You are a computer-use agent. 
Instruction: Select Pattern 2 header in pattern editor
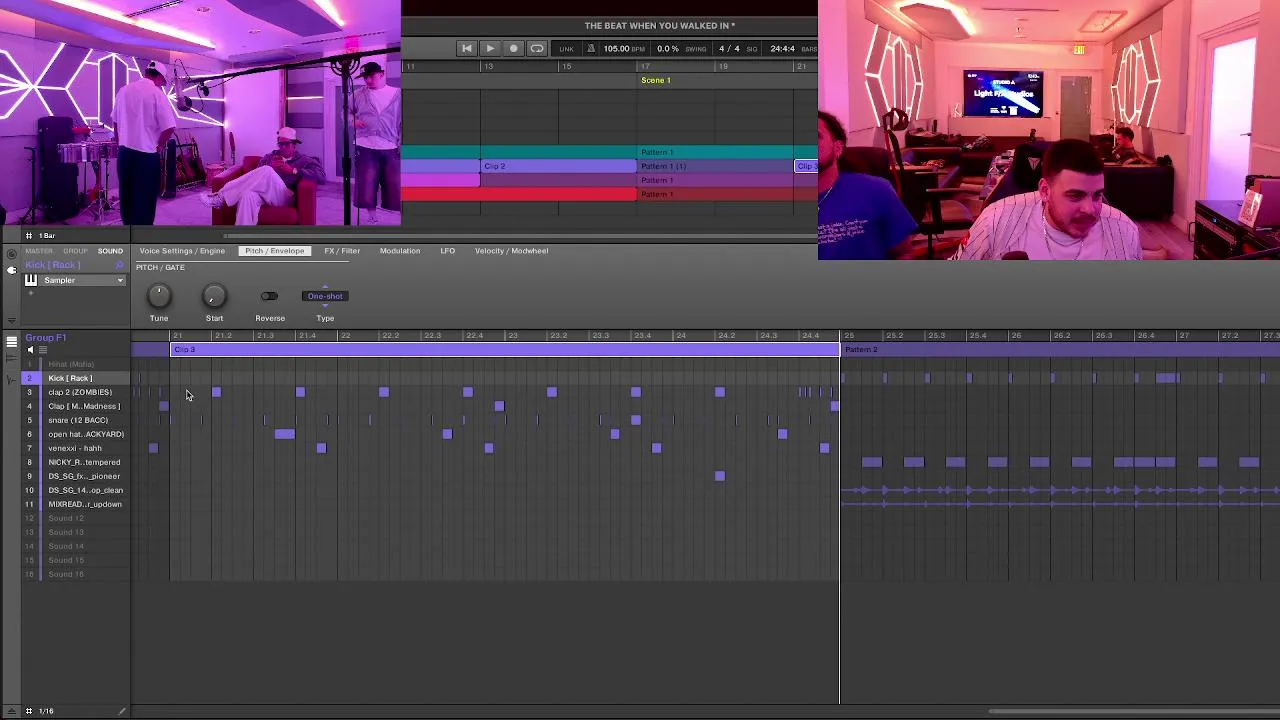(x=1060, y=350)
